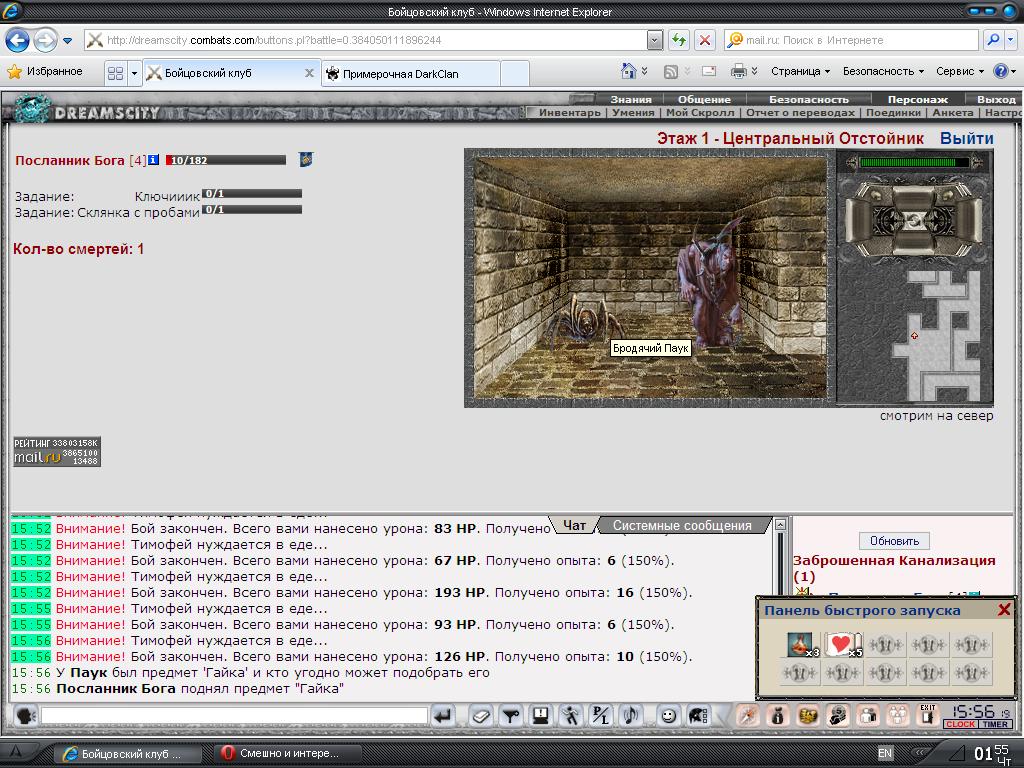Use the potion x3 in quick launch panel

point(800,645)
